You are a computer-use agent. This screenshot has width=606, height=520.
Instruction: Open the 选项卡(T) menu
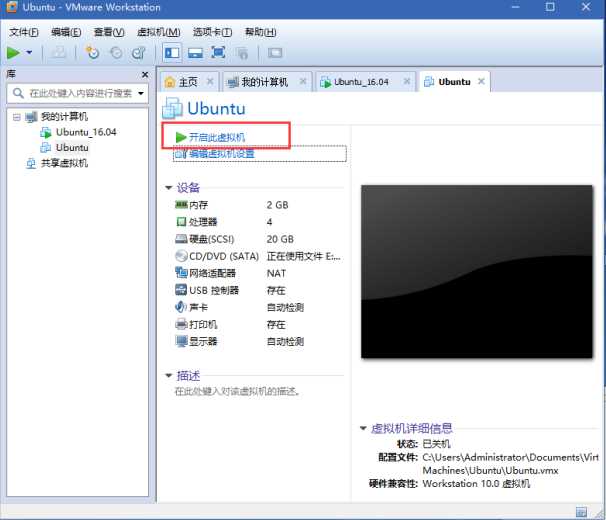(x=212, y=32)
